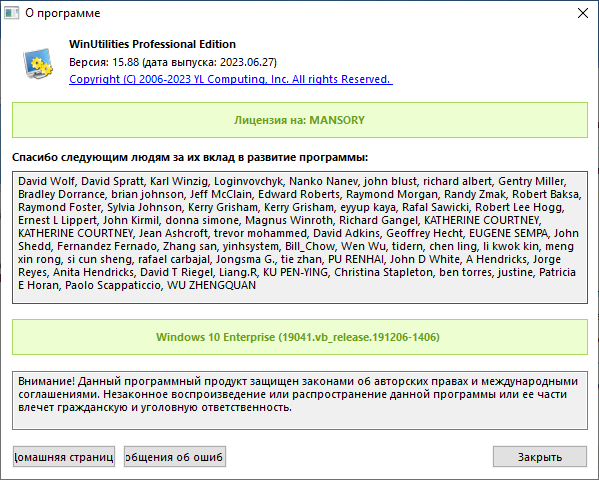Screen dimensions: 599x480
Task: Click inside the contributors names text box
Action: (x=300, y=237)
